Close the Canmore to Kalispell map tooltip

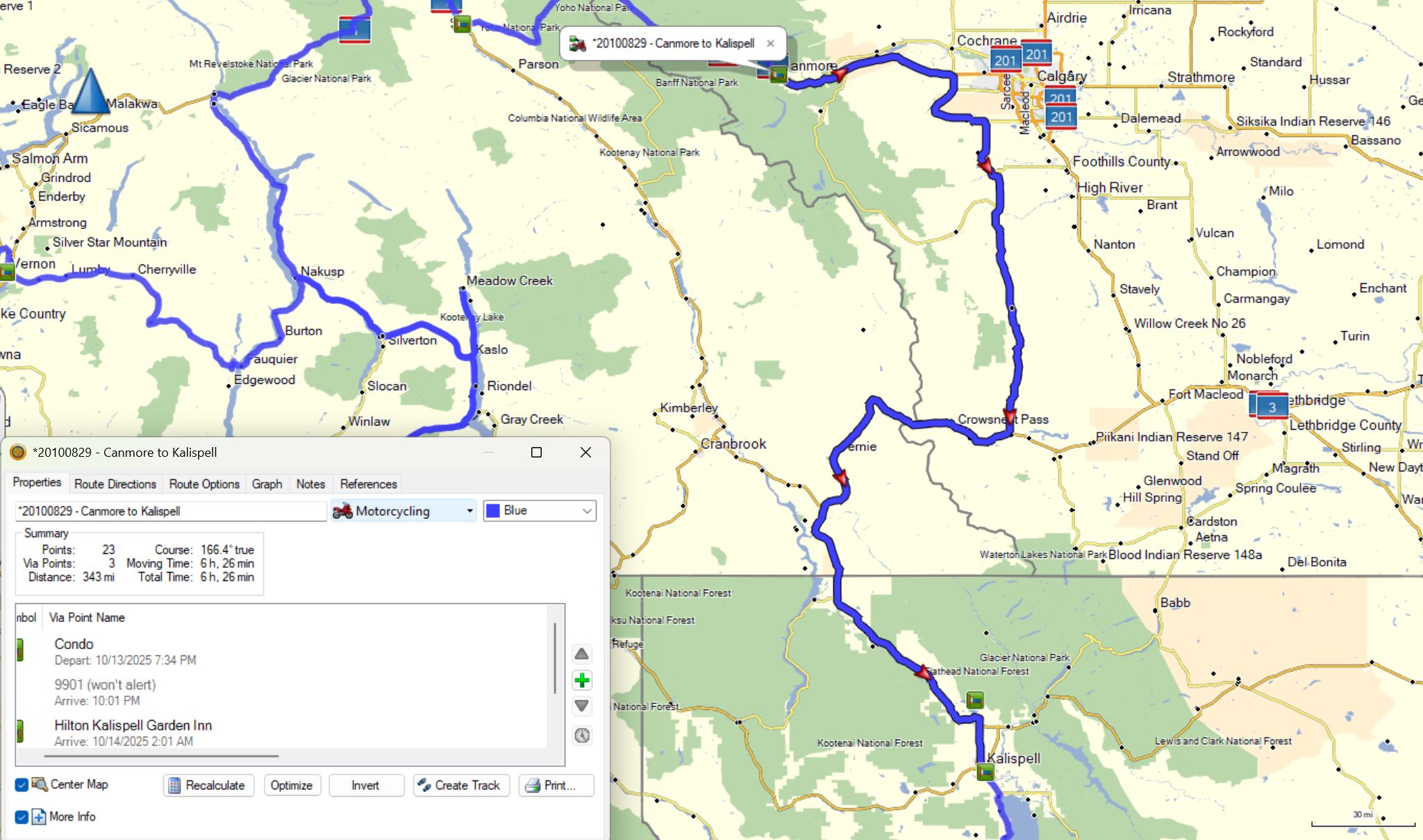tap(770, 44)
